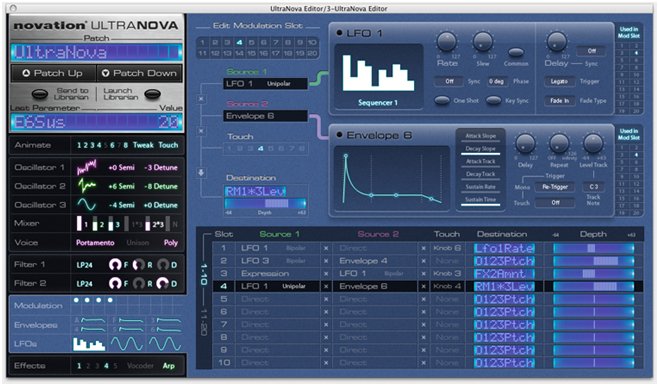
Task: Click the LFO 1 Sequencer waveform display
Action: [378, 72]
